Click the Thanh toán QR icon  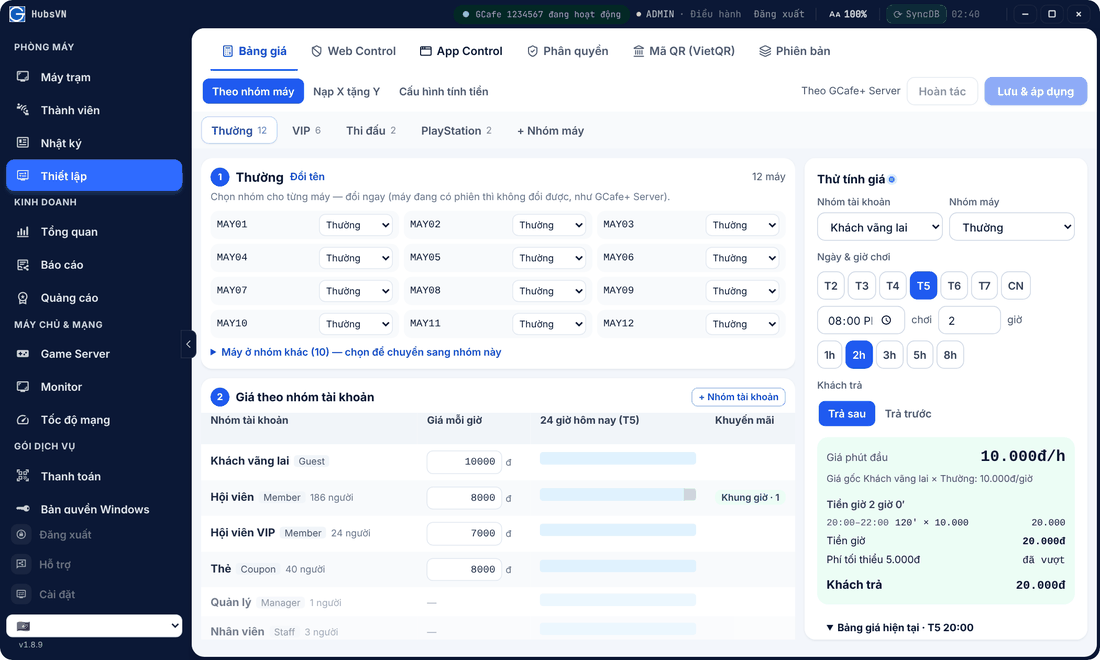point(23,476)
